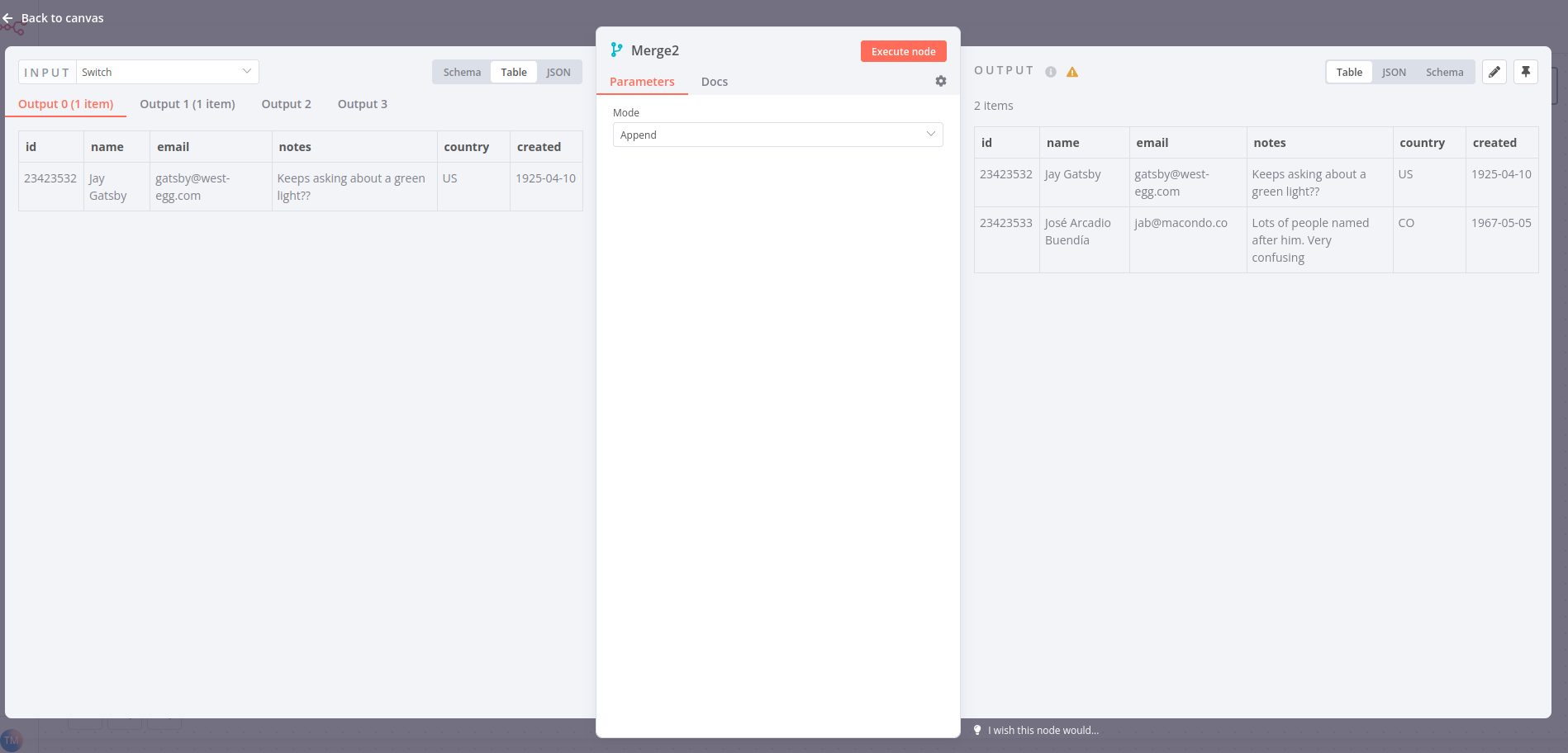Click the Execute node button

click(904, 51)
